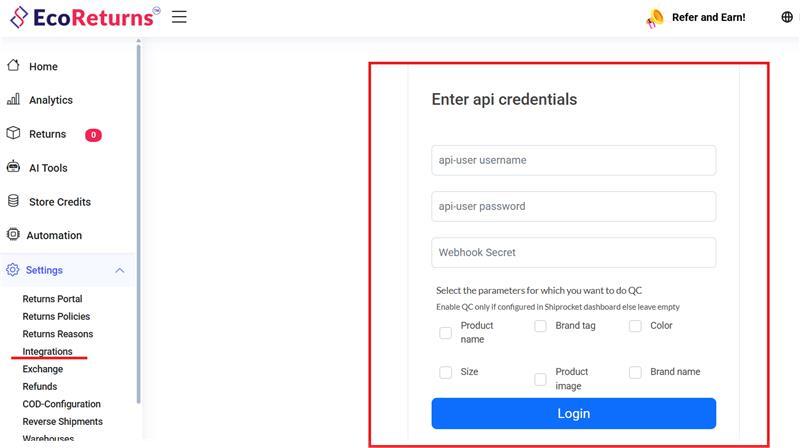This screenshot has width=800, height=448.
Task: Go to Returns Policies
Action: [x=56, y=317]
